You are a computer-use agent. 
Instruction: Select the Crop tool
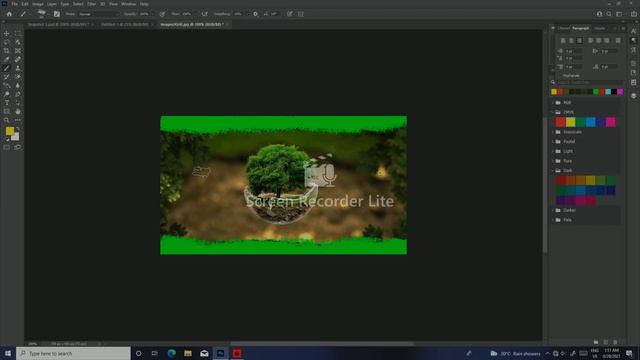tap(7, 51)
